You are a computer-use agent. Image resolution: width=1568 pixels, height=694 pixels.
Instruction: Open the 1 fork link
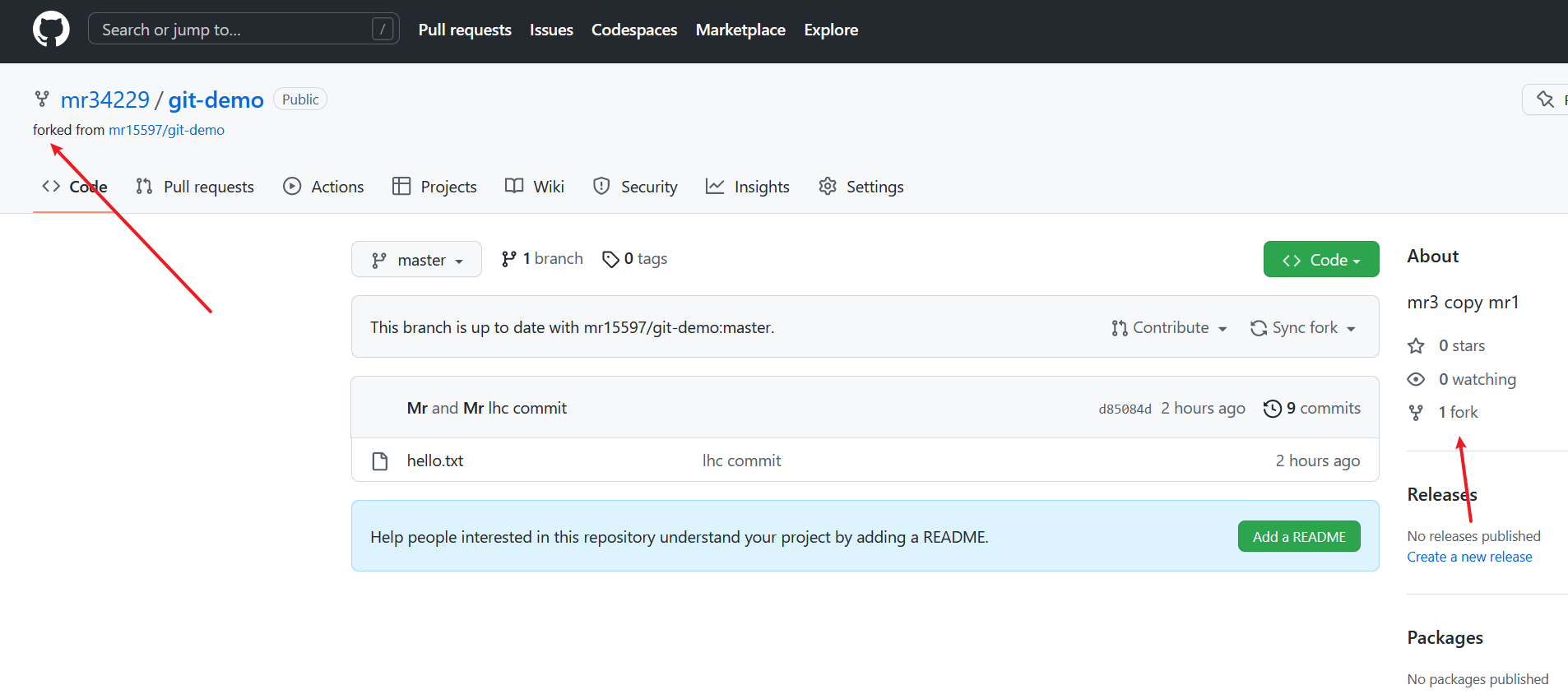click(x=1443, y=412)
